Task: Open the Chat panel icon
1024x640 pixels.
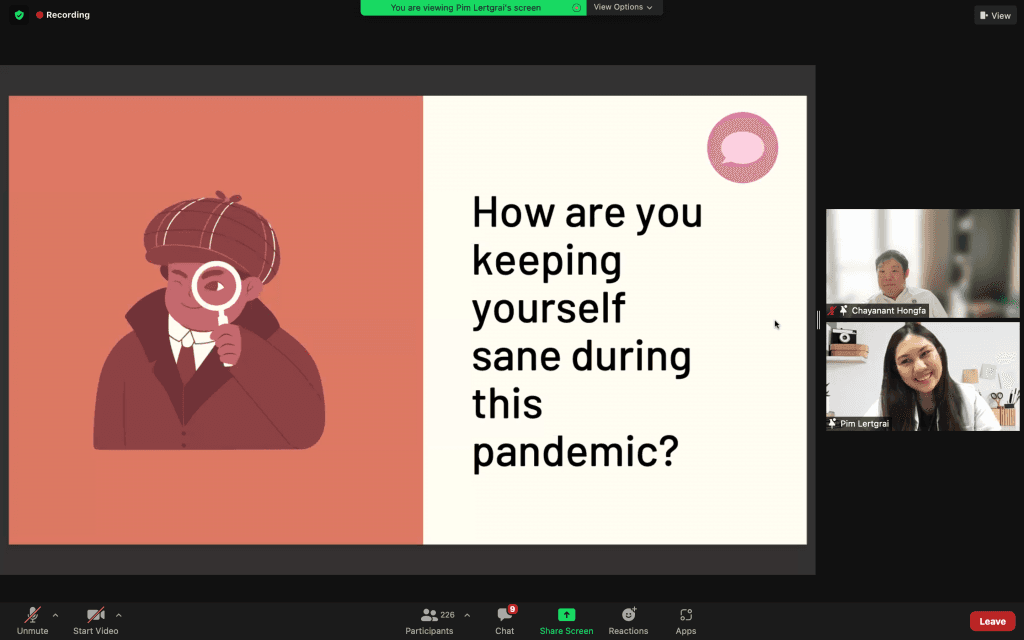Action: (x=505, y=615)
